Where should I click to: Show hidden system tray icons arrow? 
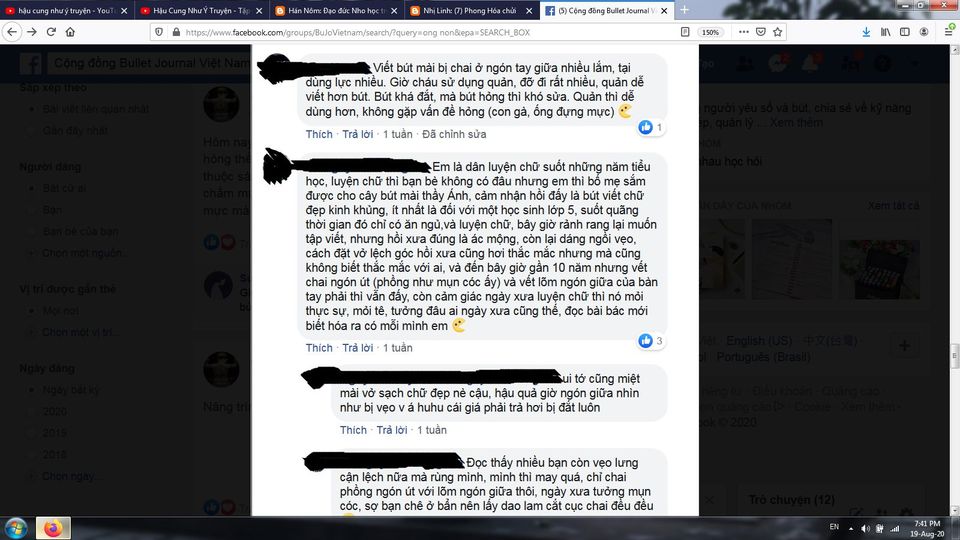click(x=850, y=528)
